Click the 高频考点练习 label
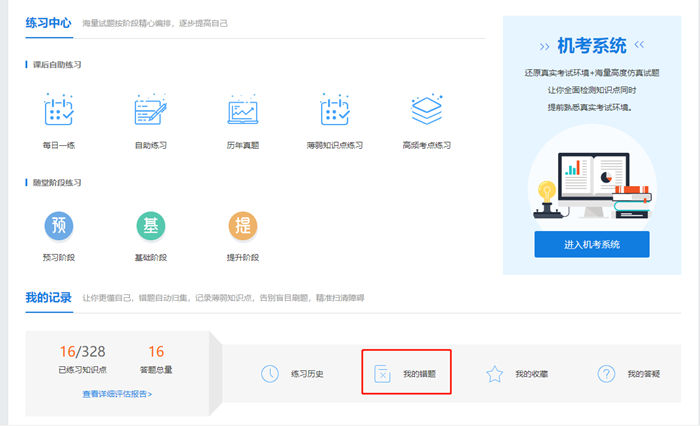700x426 pixels. tap(427, 145)
